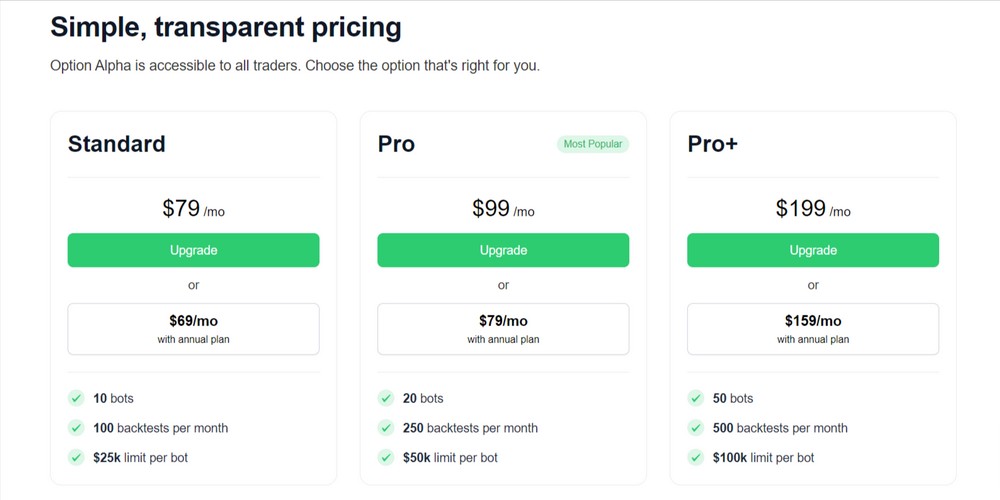Viewport: 1000px width, 500px height.
Task: Select the $69/mo annual plan option
Action: tap(193, 329)
